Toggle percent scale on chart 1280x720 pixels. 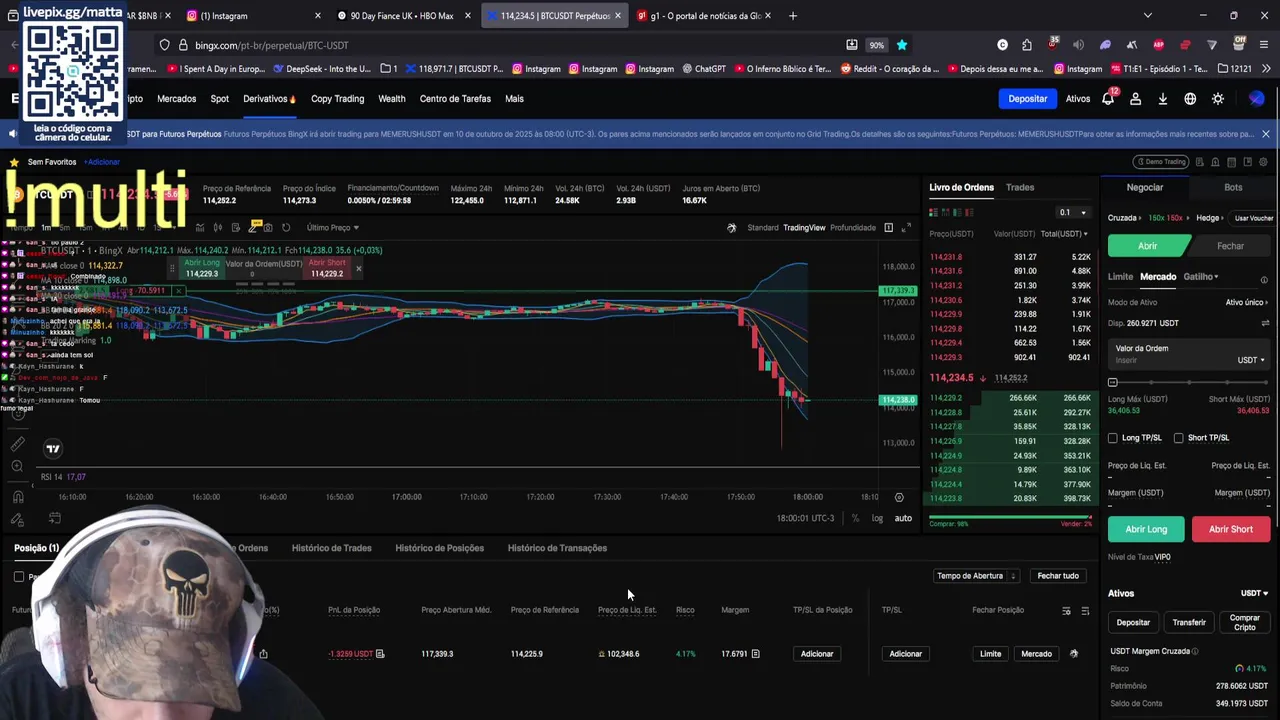(855, 518)
